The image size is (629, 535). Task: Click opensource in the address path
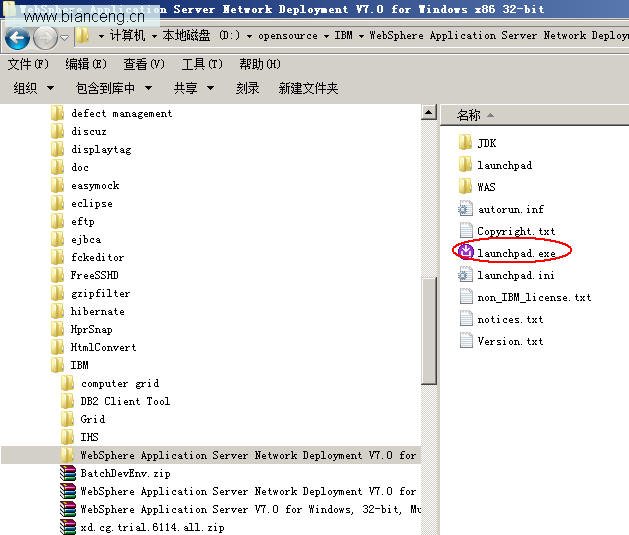pos(288,36)
